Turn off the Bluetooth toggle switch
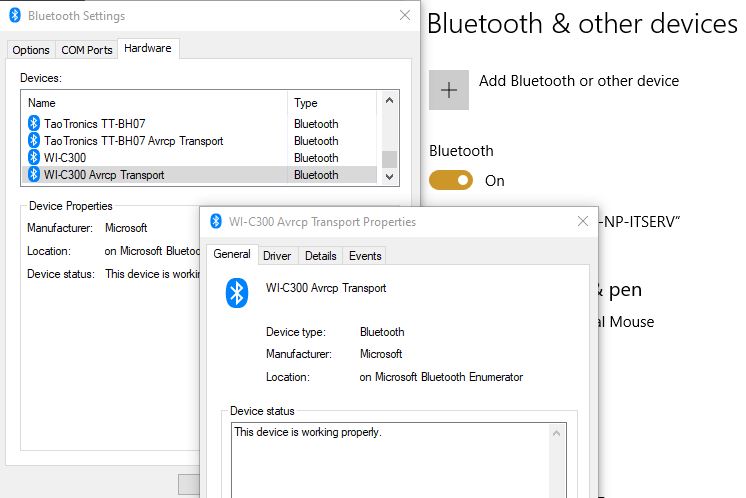This screenshot has height=498, width=746. coord(451,180)
